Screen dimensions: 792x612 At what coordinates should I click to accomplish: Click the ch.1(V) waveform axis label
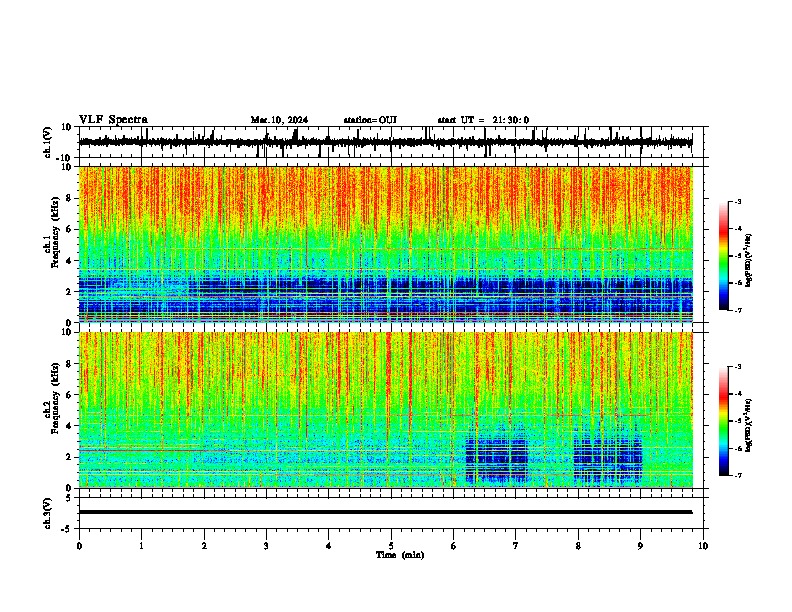pyautogui.click(x=48, y=142)
